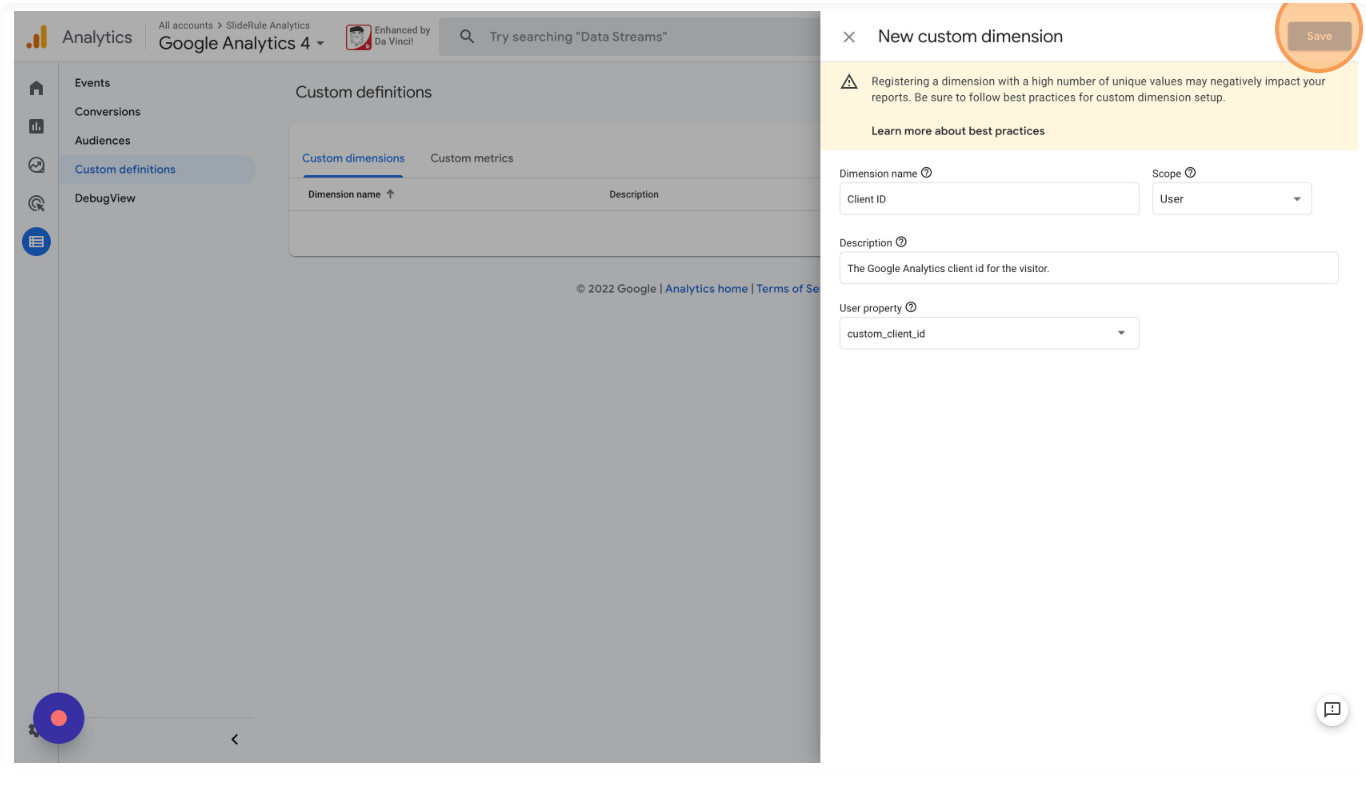
Task: Open the Google Analytics 4 property selector
Action: [241, 43]
